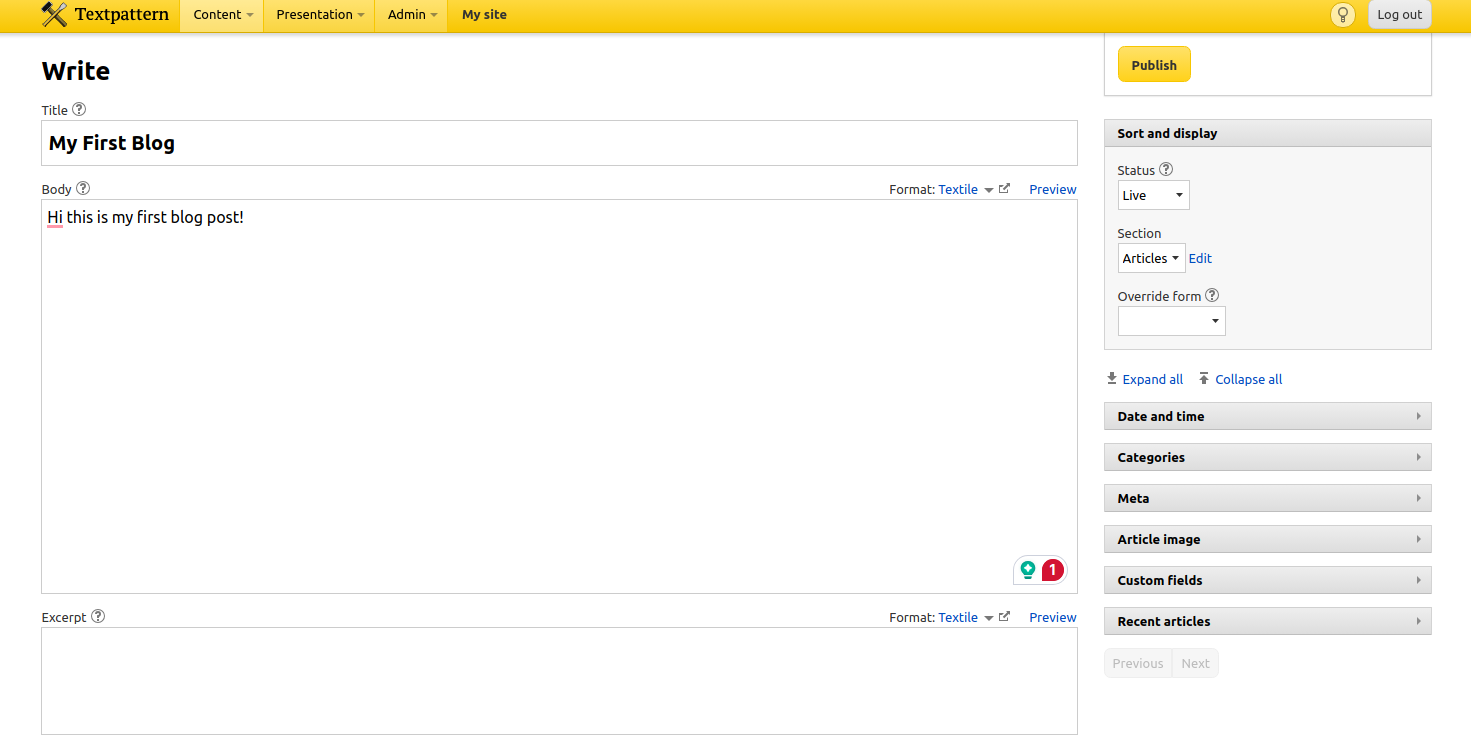Open the Section dropdown showing Articles
This screenshot has height=748, width=1471.
tap(1151, 258)
